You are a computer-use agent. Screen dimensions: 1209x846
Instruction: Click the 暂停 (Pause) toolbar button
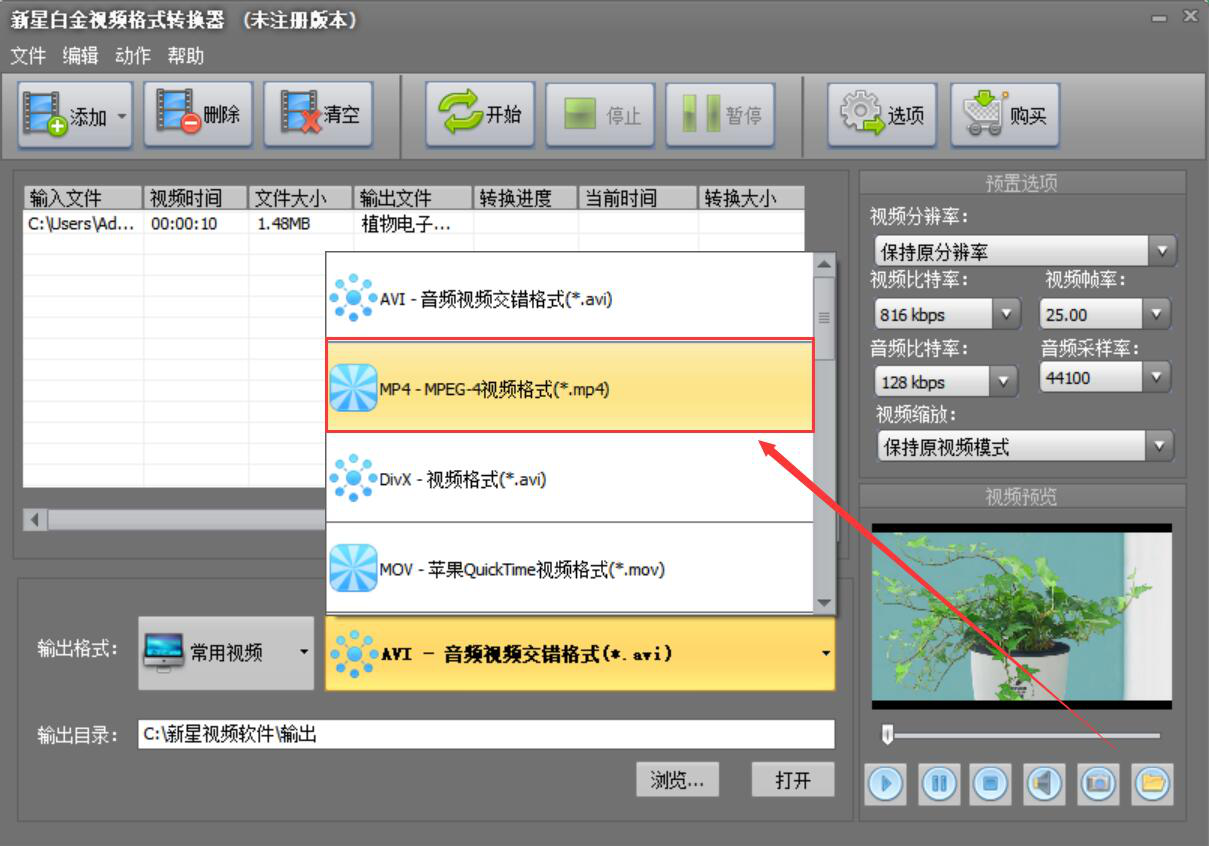pos(721,115)
